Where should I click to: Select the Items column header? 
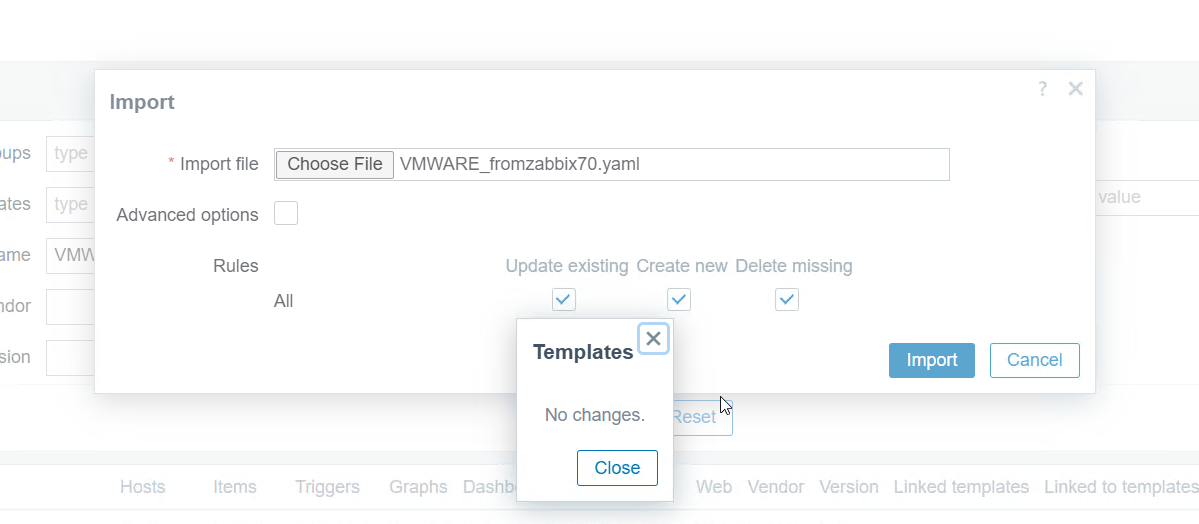tap(234, 487)
